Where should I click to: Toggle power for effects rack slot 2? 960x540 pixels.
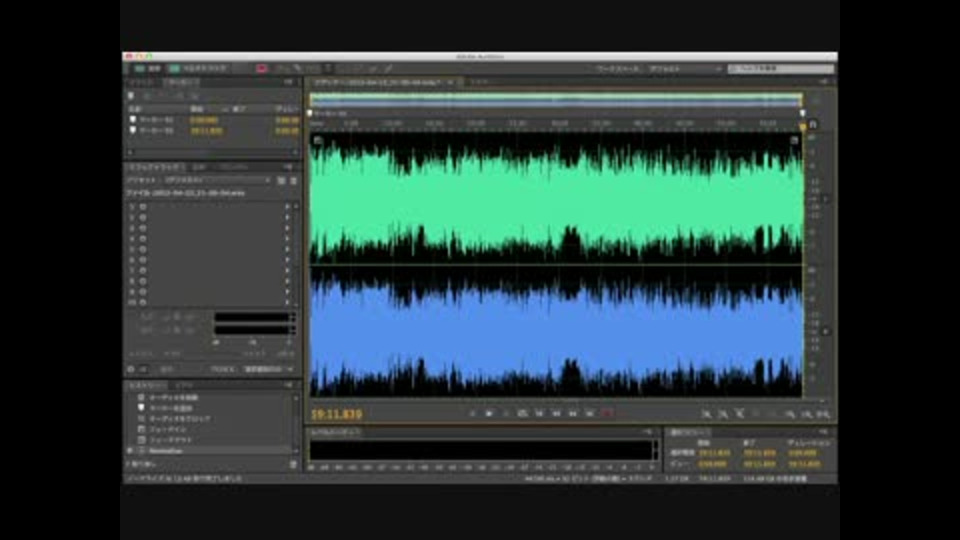tap(143, 217)
